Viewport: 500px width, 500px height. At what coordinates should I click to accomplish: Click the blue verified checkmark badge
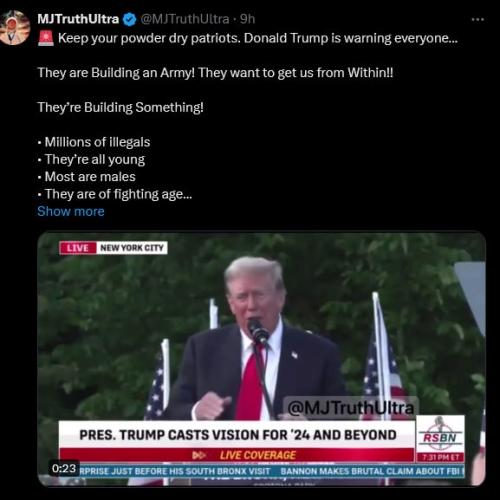[x=130, y=19]
